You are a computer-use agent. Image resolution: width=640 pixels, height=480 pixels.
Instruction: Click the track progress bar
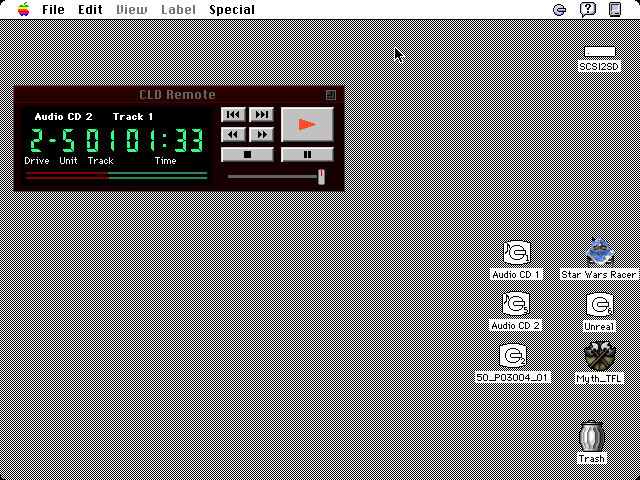coord(116,176)
